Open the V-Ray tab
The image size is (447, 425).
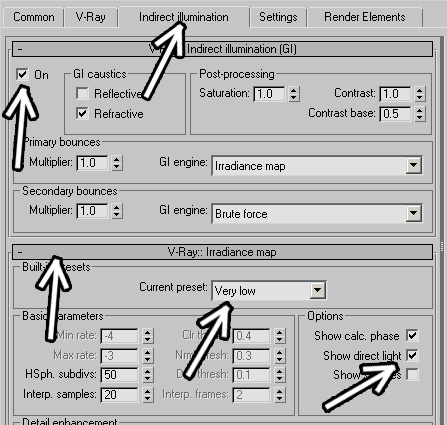pyautogui.click(x=91, y=17)
